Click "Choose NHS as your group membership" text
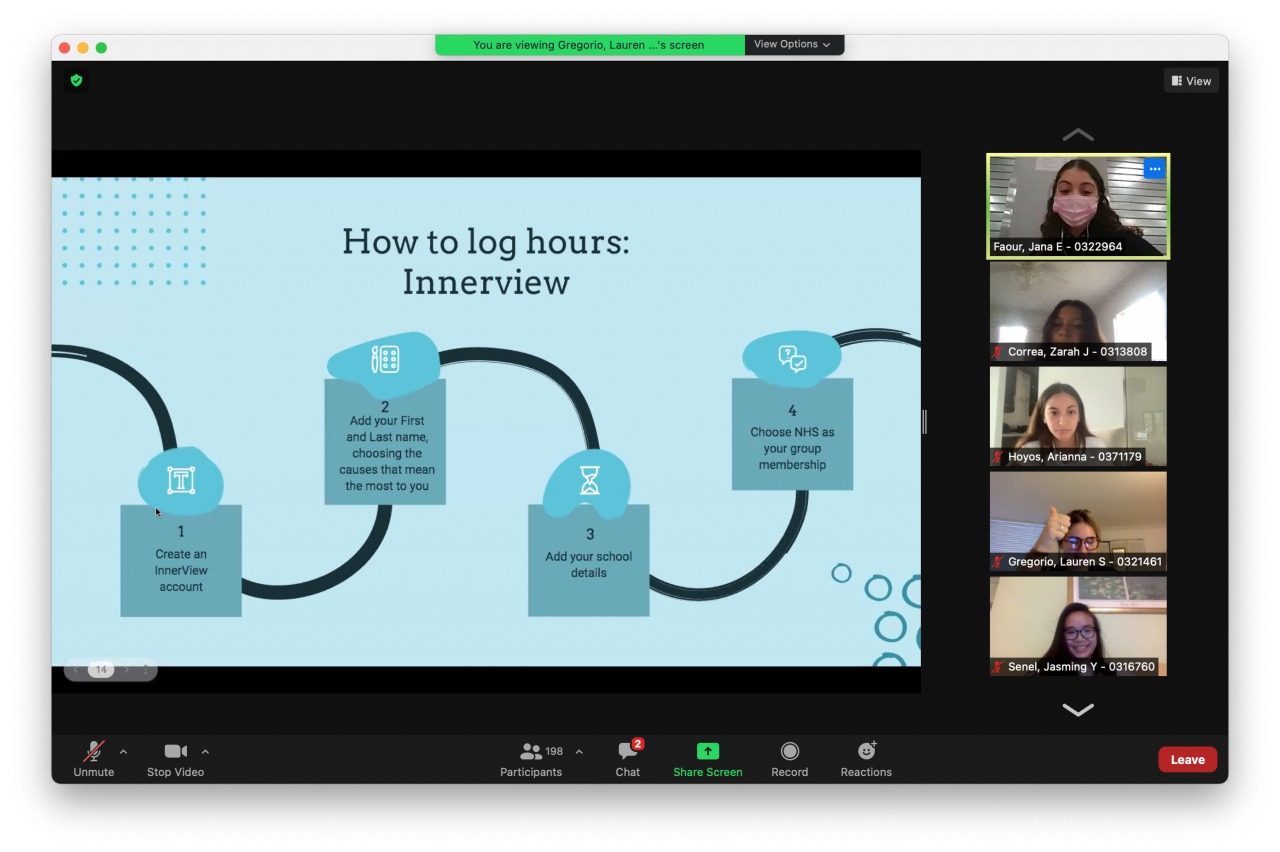 (x=792, y=448)
